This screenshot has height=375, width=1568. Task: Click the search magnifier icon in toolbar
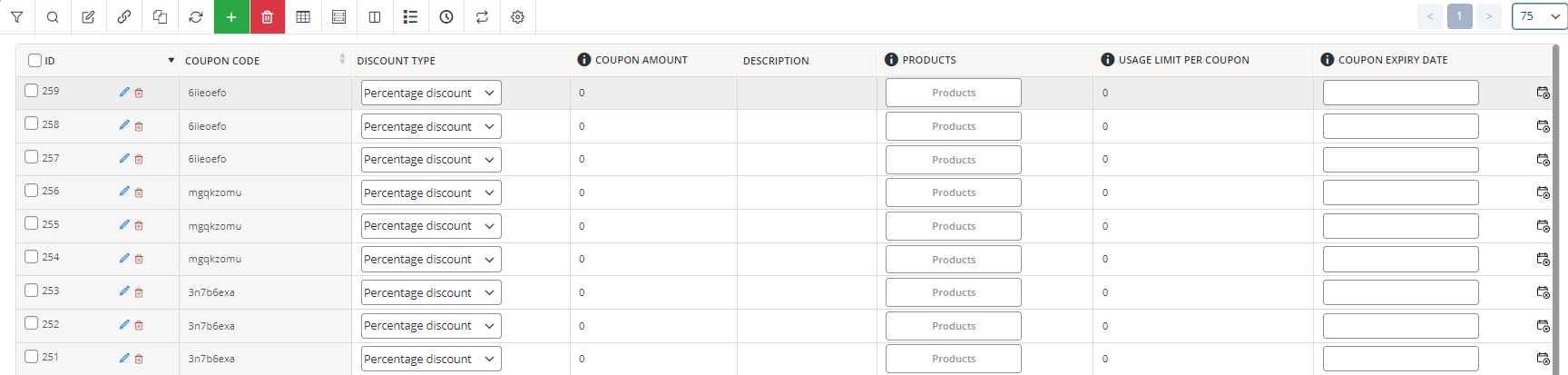click(x=53, y=17)
